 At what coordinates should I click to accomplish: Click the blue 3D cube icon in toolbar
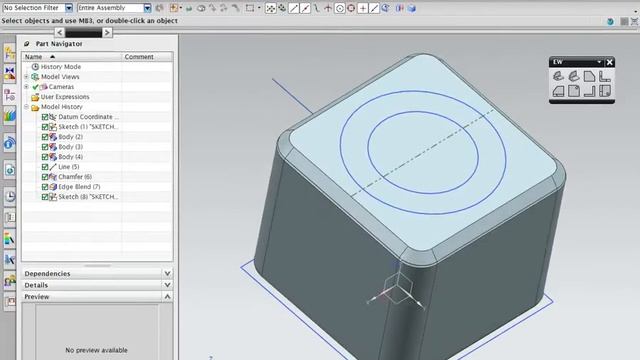pos(411,8)
